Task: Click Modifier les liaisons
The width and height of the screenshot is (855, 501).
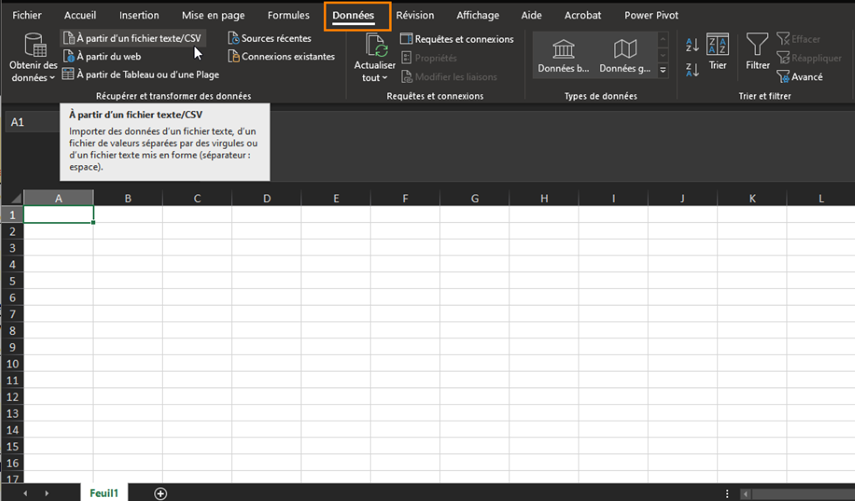Action: tap(449, 77)
